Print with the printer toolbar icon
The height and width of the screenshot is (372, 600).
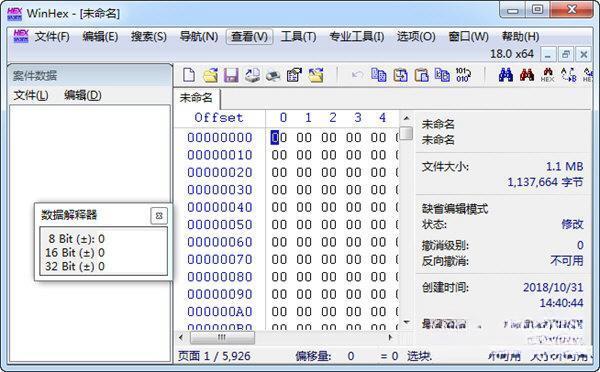[x=272, y=76]
